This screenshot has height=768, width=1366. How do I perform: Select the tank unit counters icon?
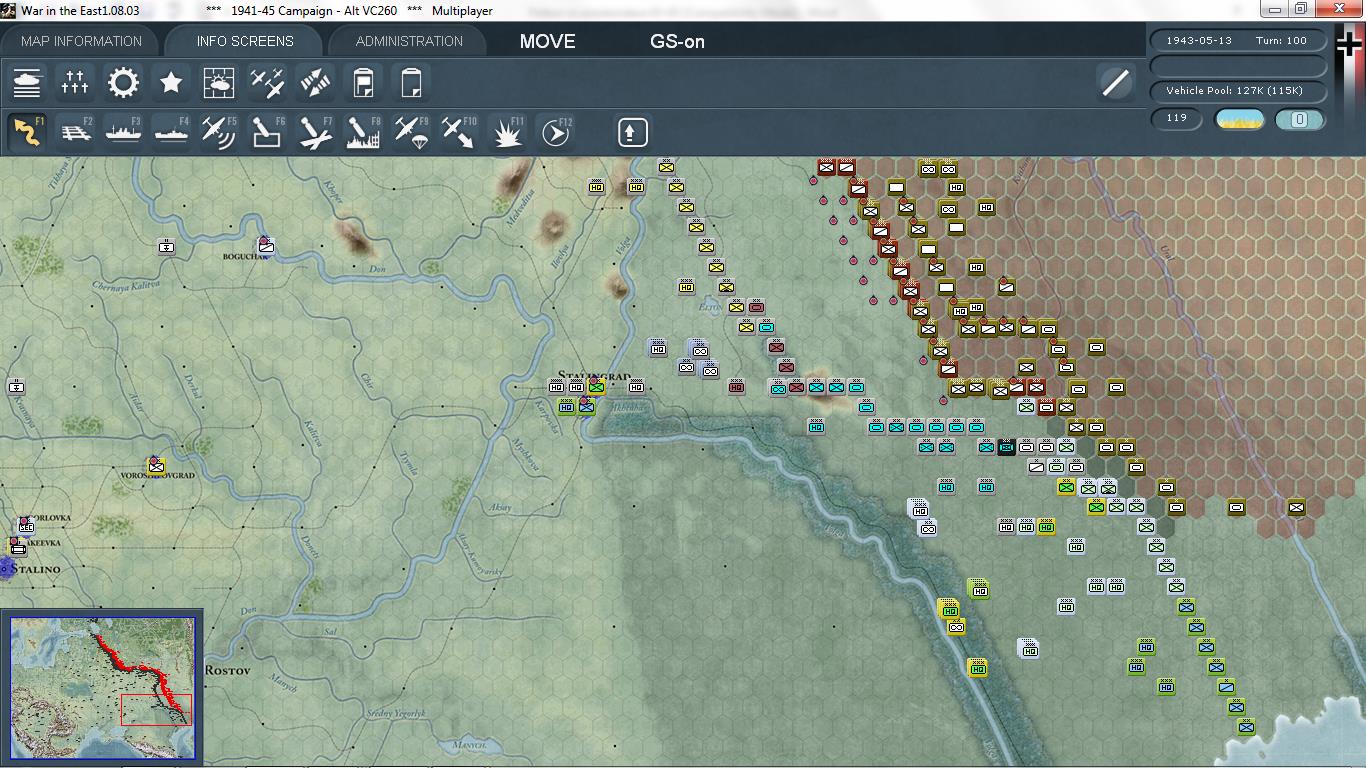[x=27, y=82]
